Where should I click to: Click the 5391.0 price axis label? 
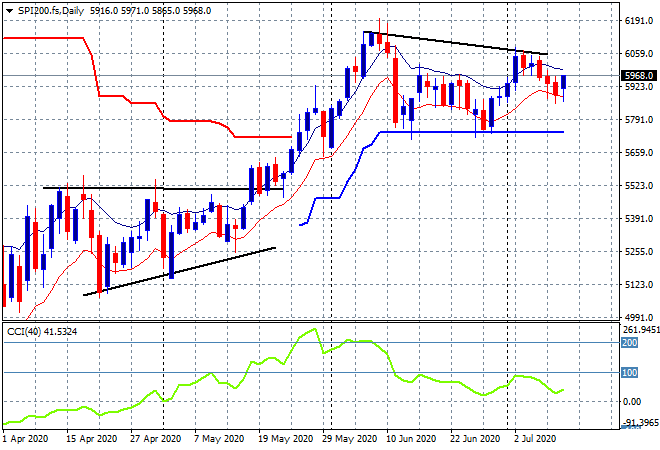tap(639, 219)
